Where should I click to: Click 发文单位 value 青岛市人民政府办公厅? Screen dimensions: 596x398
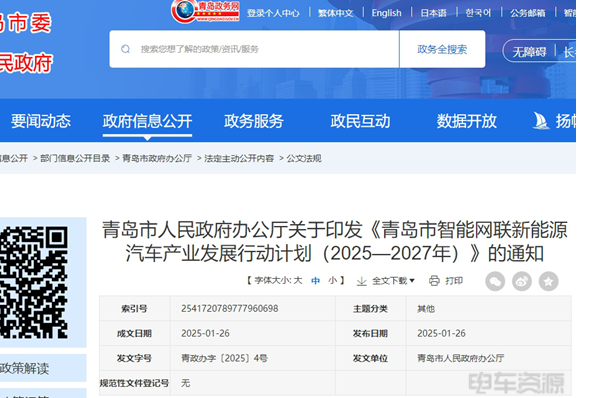pos(461,358)
